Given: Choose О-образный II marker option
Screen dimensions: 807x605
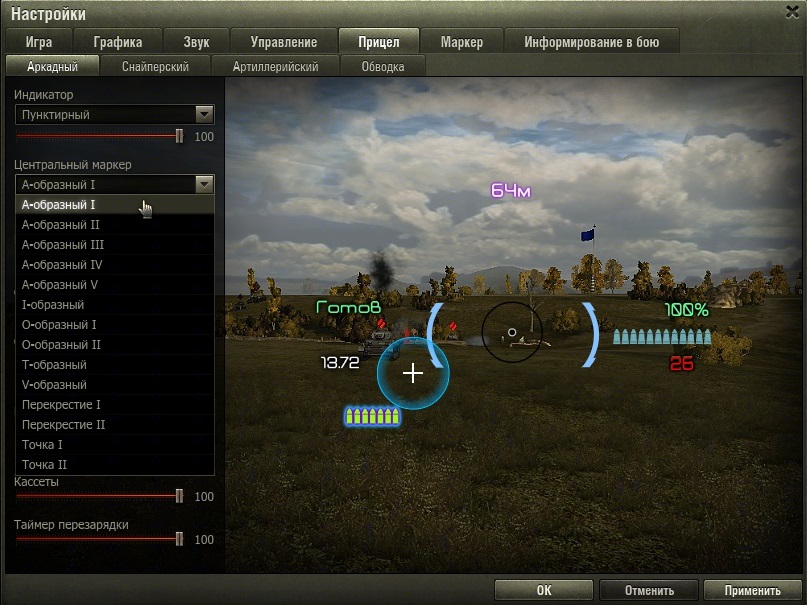Looking at the screenshot, I should [115, 345].
